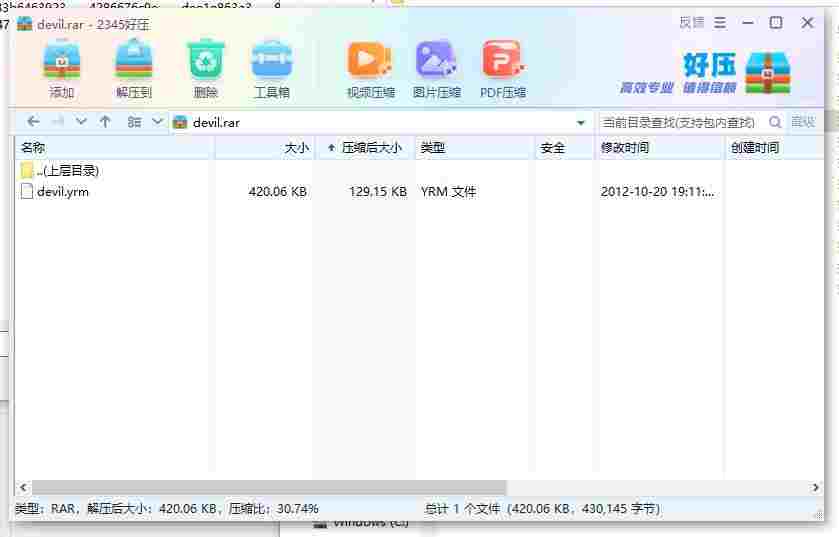Open the hamburger main menu
Image resolution: width=839 pixels, height=537 pixels.
click(x=720, y=22)
